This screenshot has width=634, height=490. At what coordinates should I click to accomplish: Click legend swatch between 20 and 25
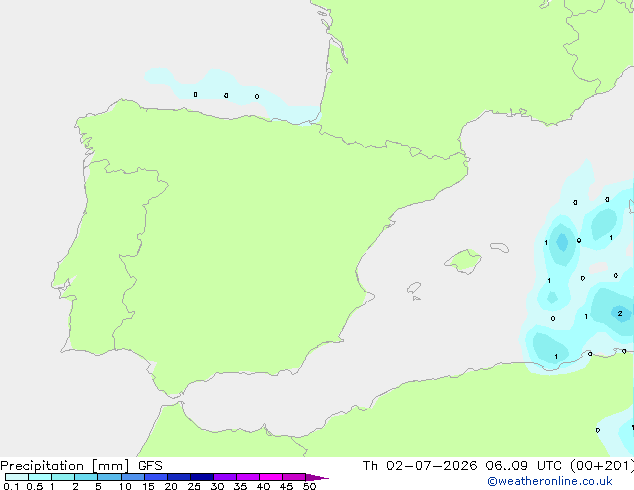click(179, 477)
